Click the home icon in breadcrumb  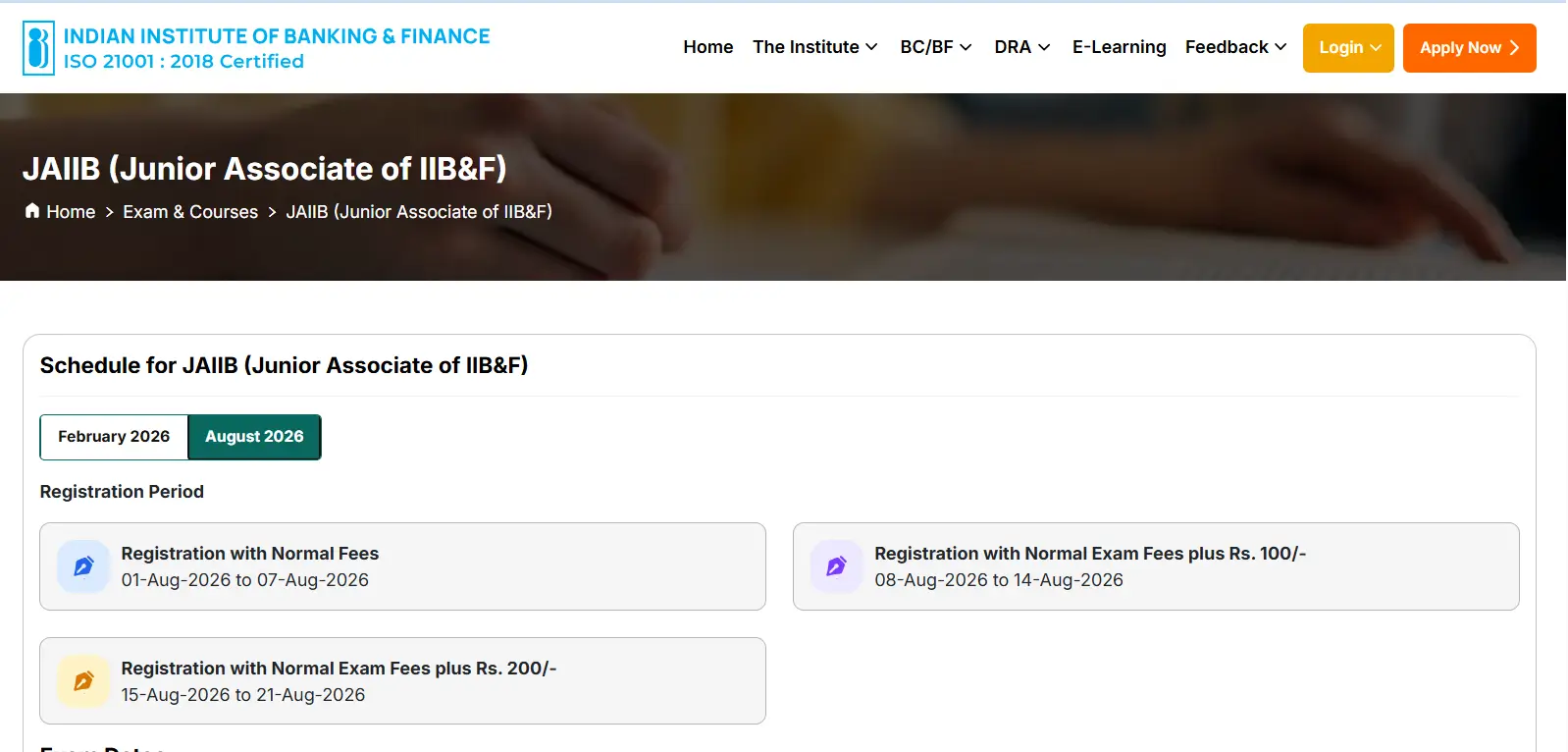click(x=32, y=210)
